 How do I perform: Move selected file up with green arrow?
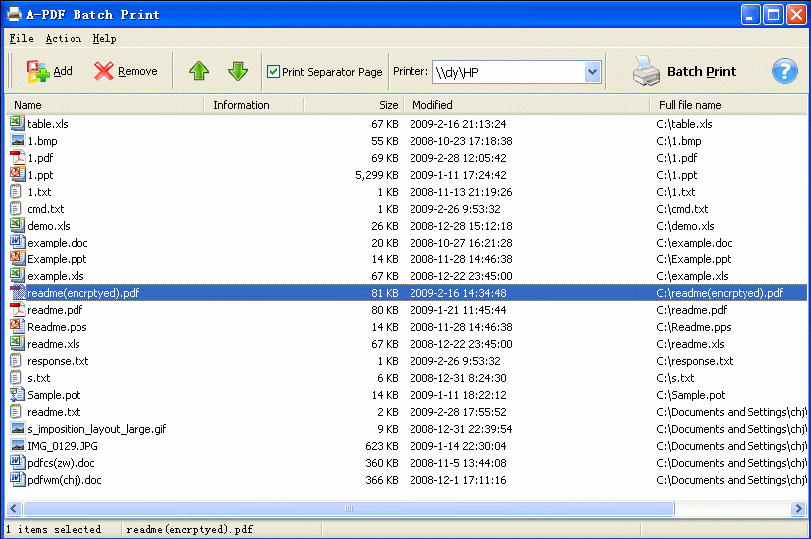tap(199, 71)
